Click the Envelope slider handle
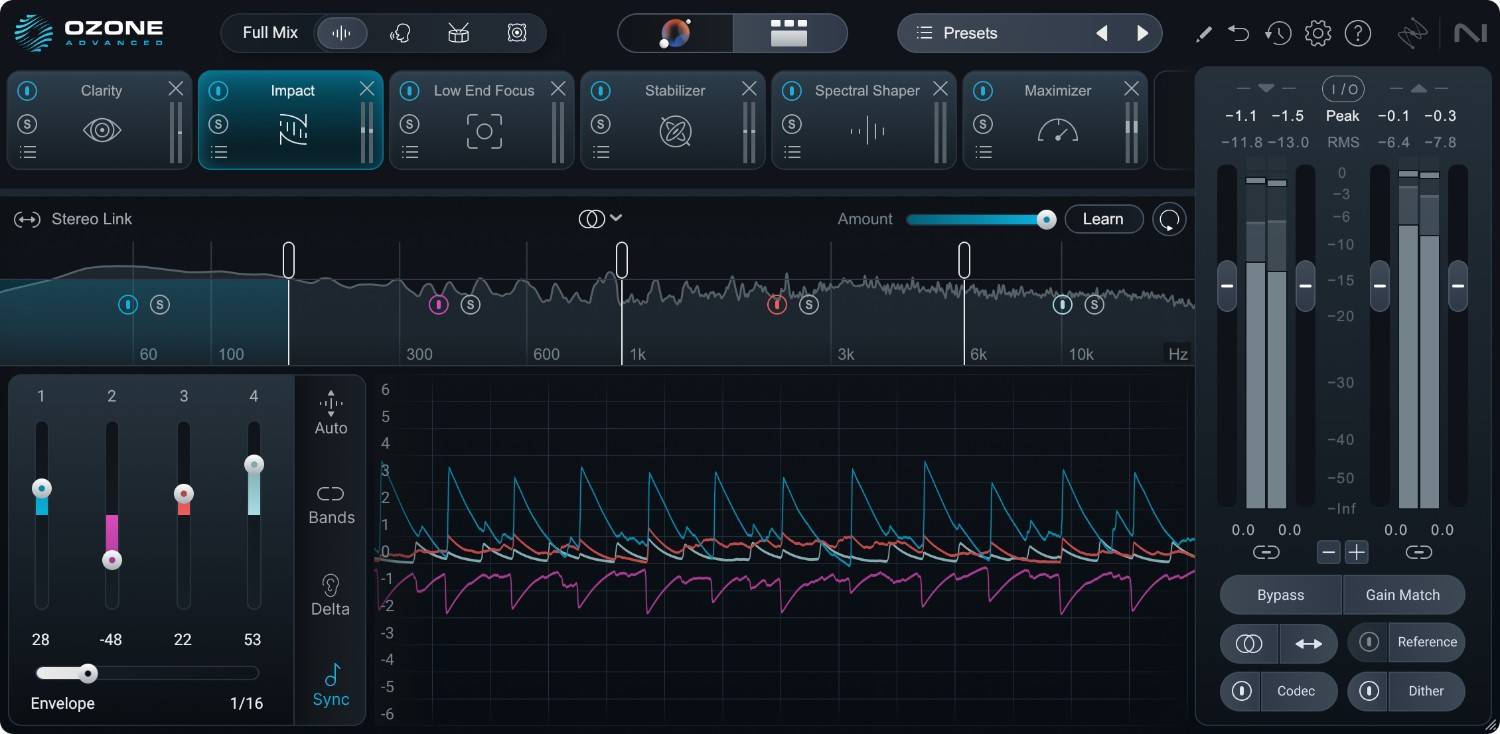1500x734 pixels. click(x=88, y=673)
